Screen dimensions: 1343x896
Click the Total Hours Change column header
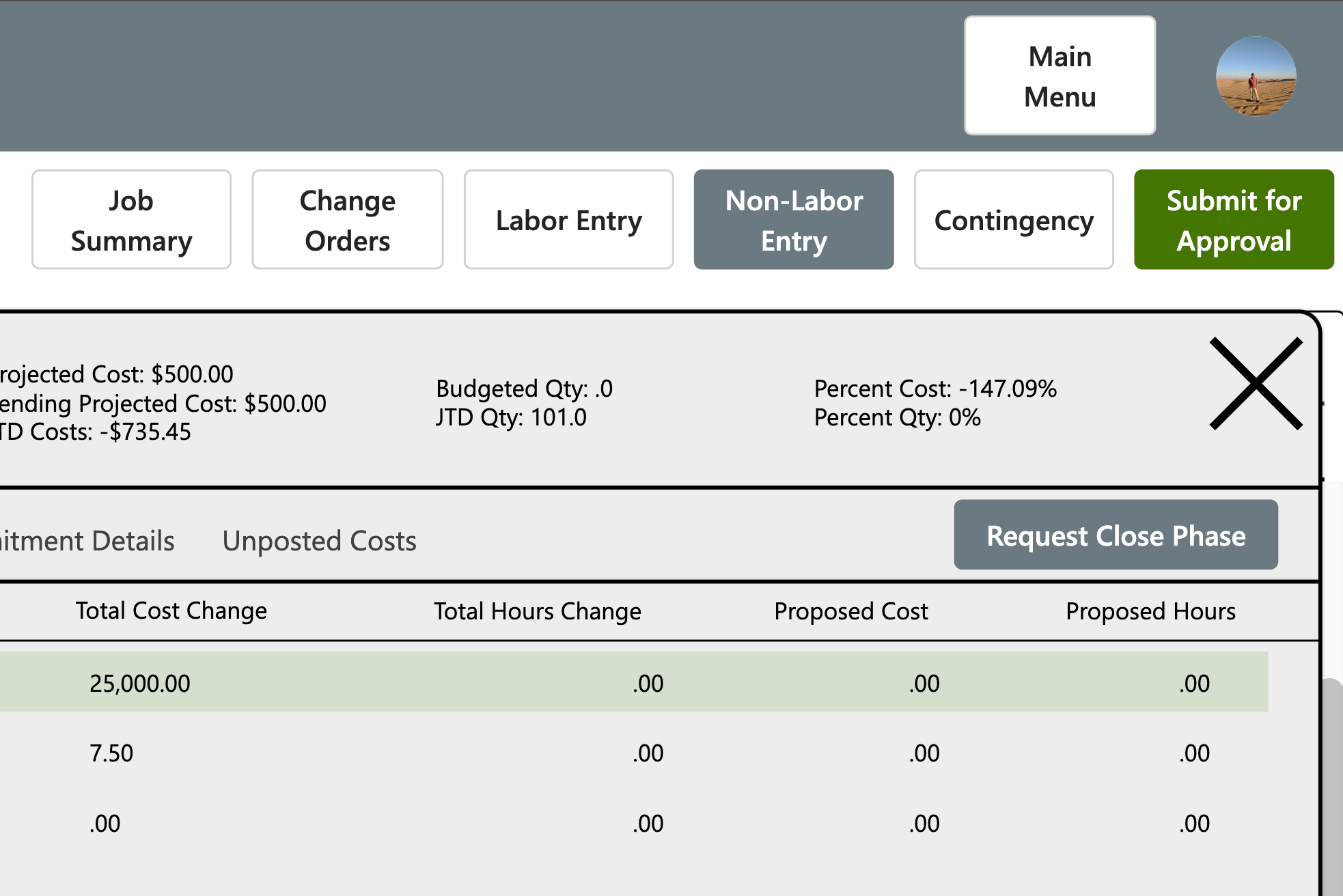[x=538, y=611]
